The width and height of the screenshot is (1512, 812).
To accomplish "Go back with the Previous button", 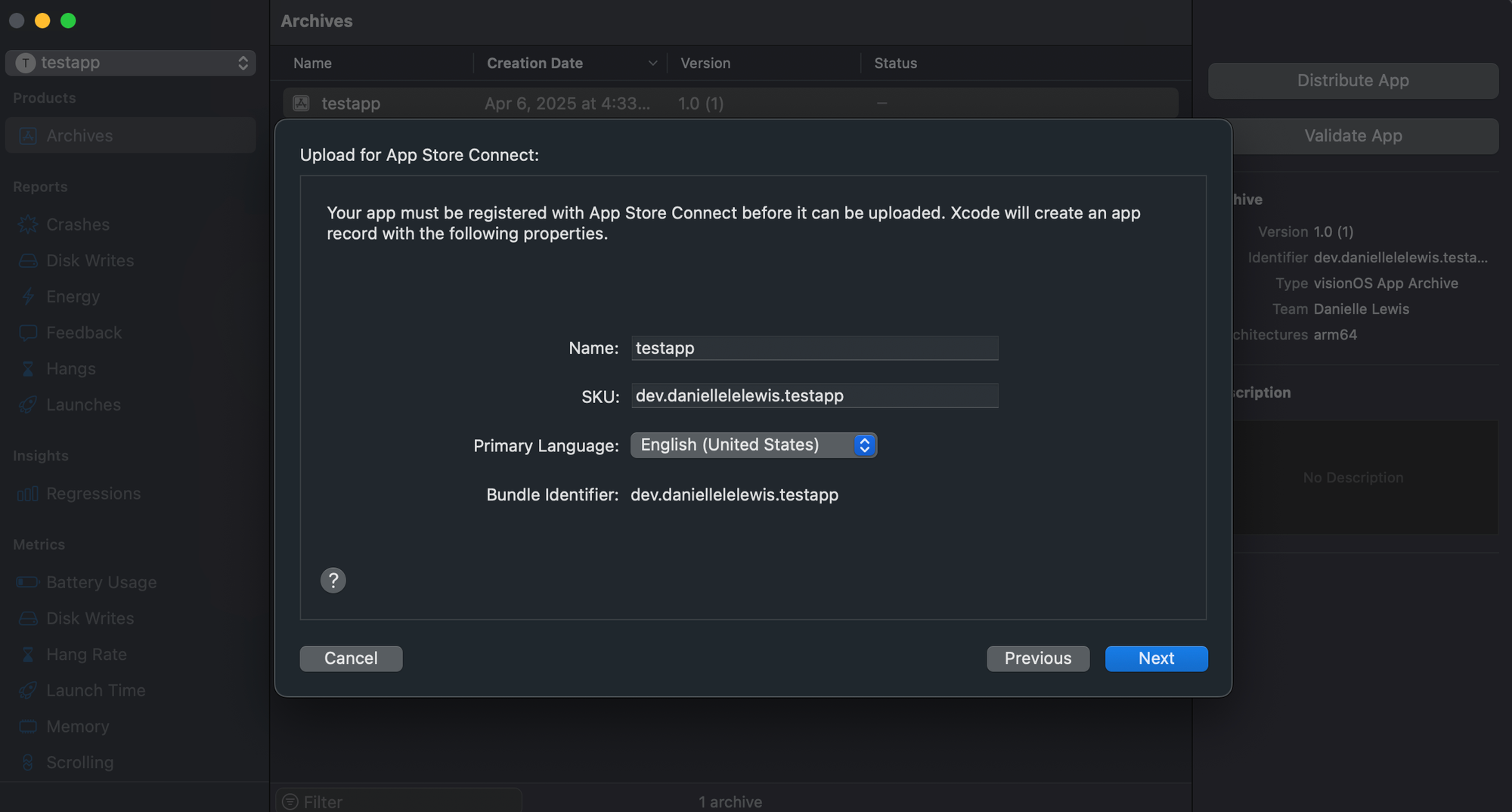I will pyautogui.click(x=1037, y=658).
